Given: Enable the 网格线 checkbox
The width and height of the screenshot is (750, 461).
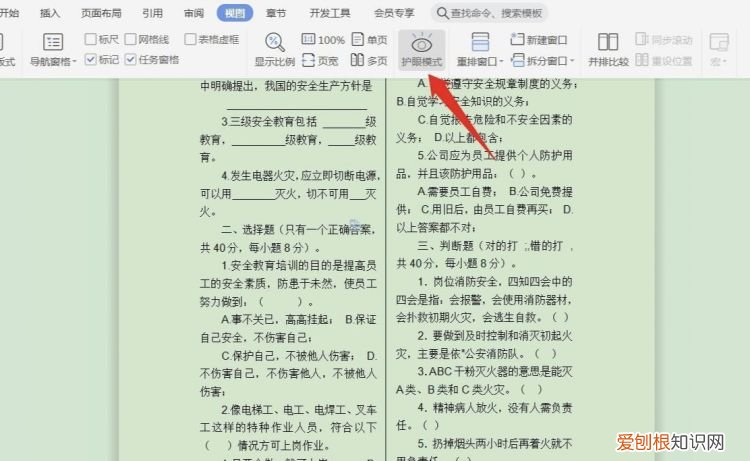Looking at the screenshot, I should pos(130,39).
